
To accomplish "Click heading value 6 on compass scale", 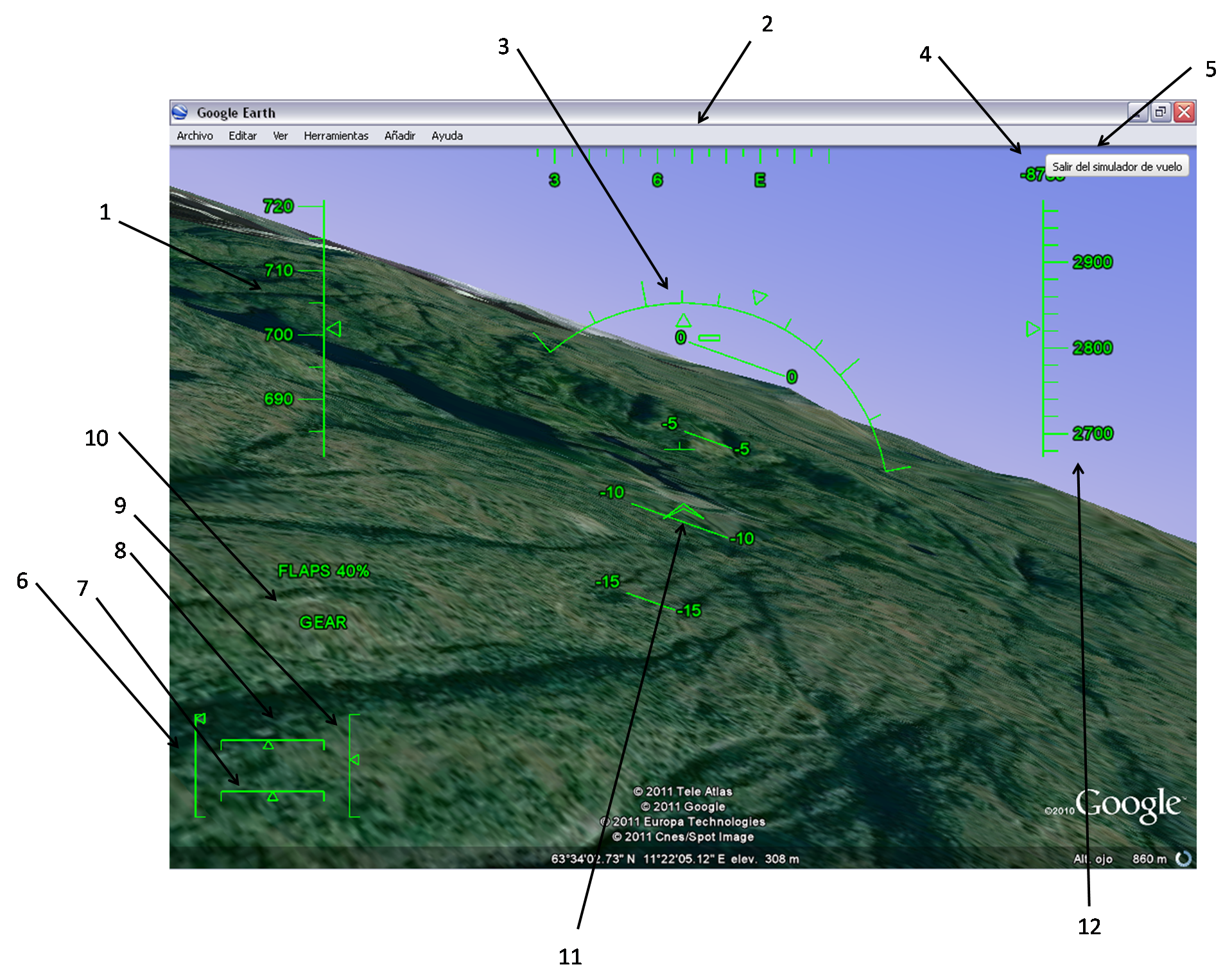I will click(657, 180).
